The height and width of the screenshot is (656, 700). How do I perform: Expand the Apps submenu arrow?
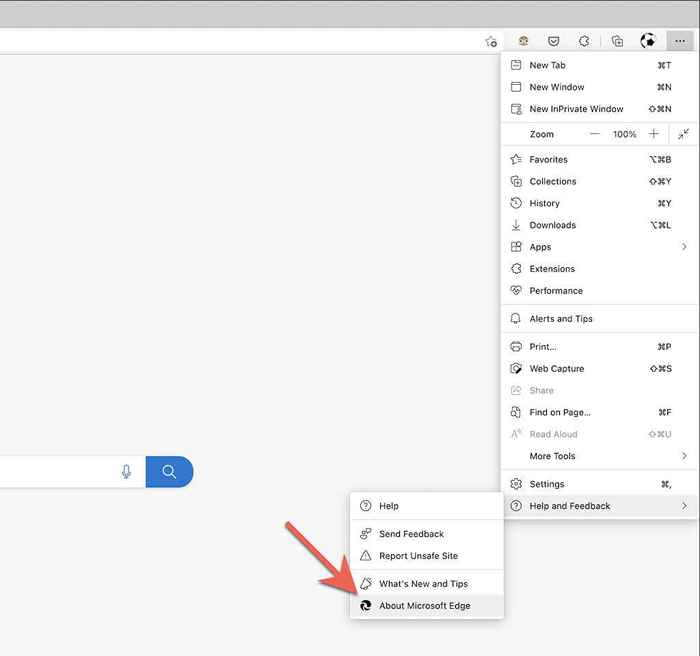coord(684,247)
